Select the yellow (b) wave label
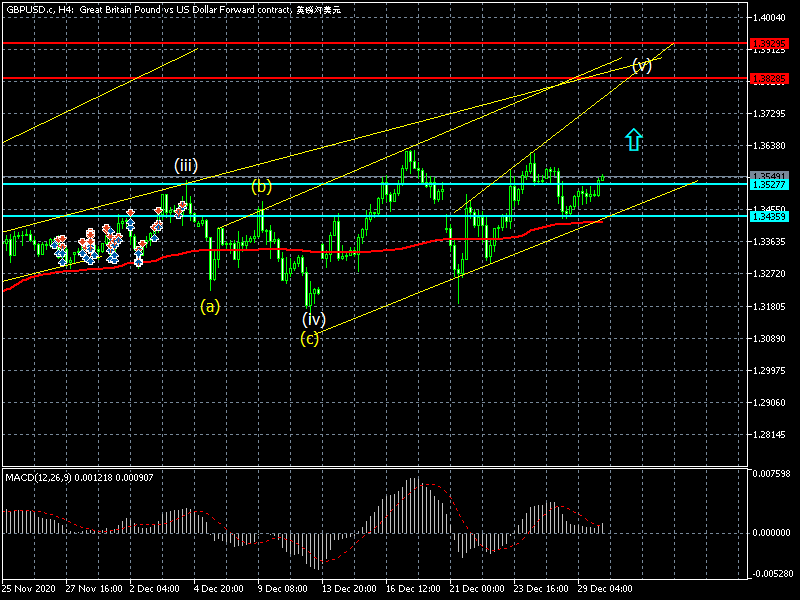The image size is (800, 600). click(x=261, y=186)
